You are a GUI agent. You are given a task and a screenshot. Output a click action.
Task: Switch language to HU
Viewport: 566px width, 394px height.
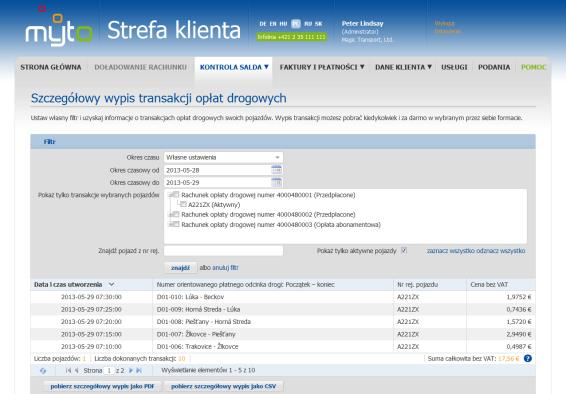[x=283, y=24]
